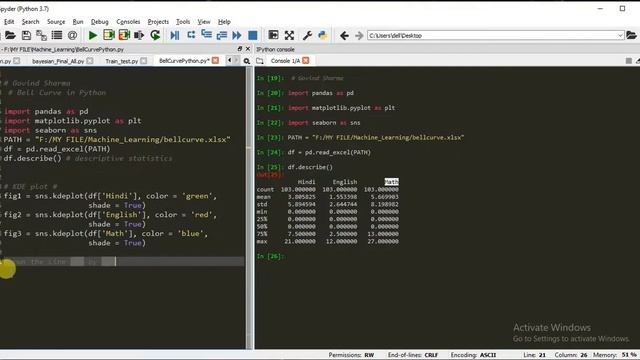Expand the working directory path dropdown

click(x=620, y=36)
